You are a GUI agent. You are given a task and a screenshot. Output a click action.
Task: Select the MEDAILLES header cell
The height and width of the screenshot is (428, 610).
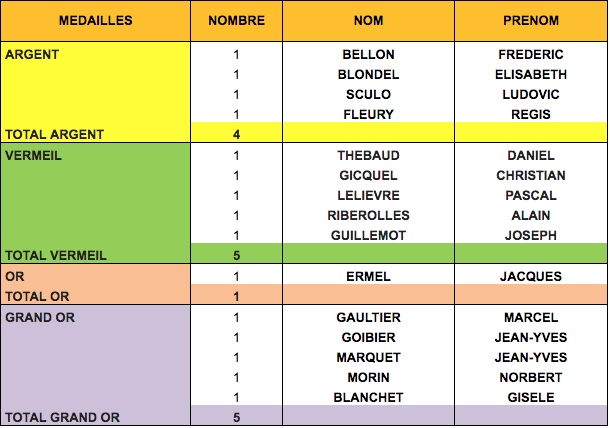(x=95, y=21)
